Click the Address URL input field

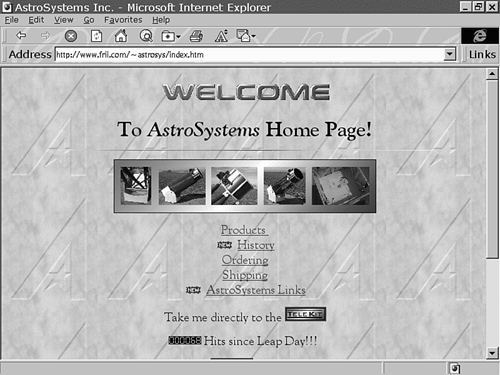click(249, 54)
